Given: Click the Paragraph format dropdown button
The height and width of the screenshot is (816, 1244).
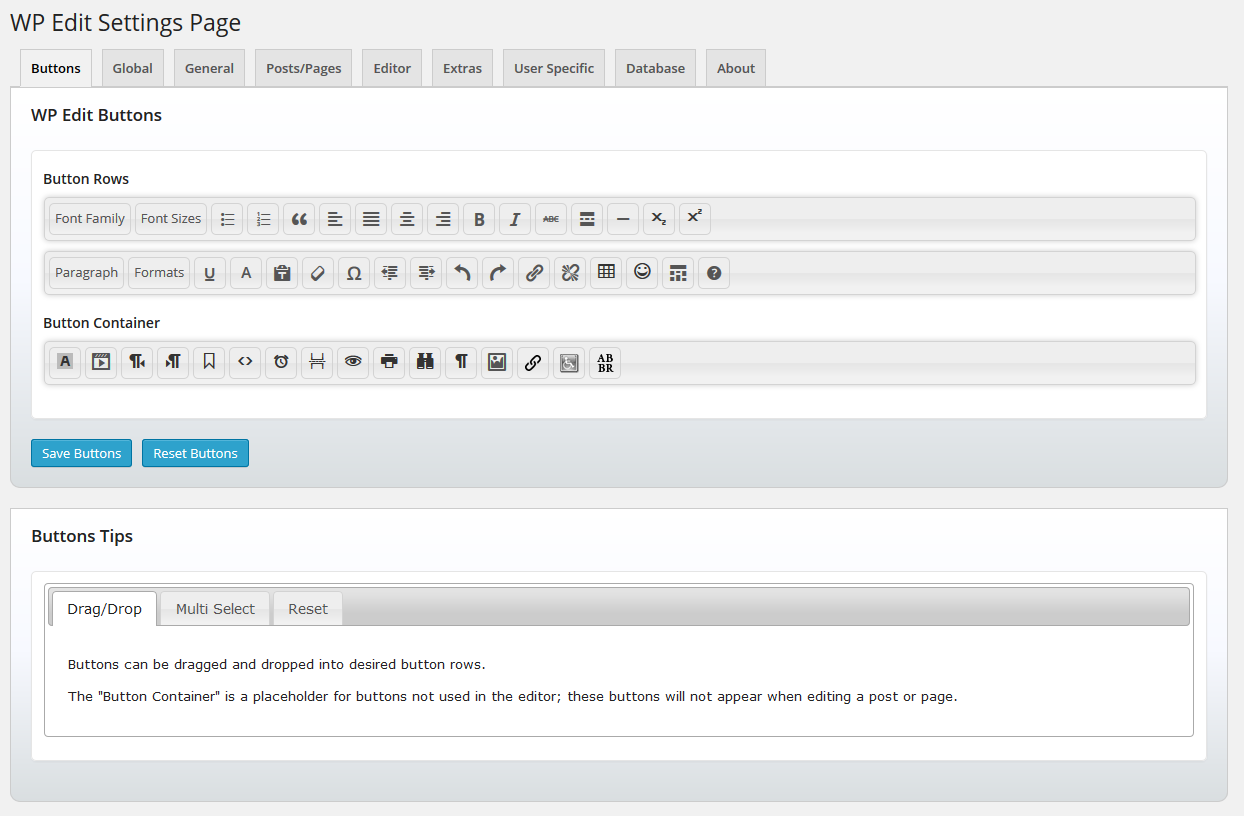Looking at the screenshot, I should [87, 273].
